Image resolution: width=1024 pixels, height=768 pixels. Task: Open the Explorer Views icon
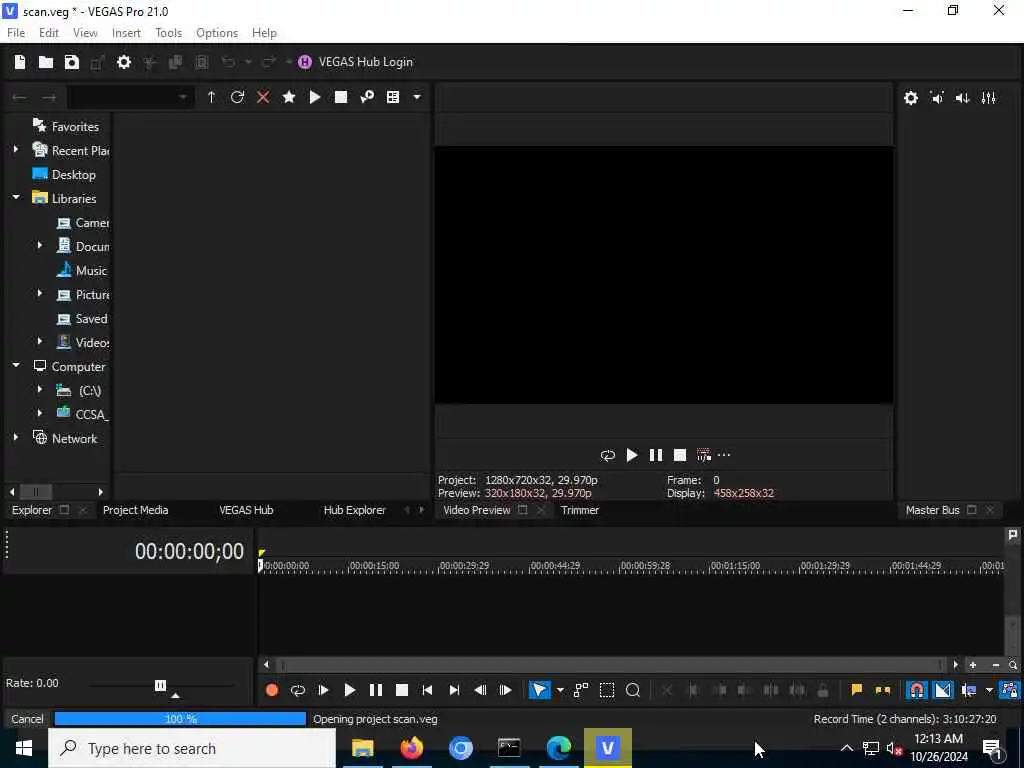click(392, 97)
